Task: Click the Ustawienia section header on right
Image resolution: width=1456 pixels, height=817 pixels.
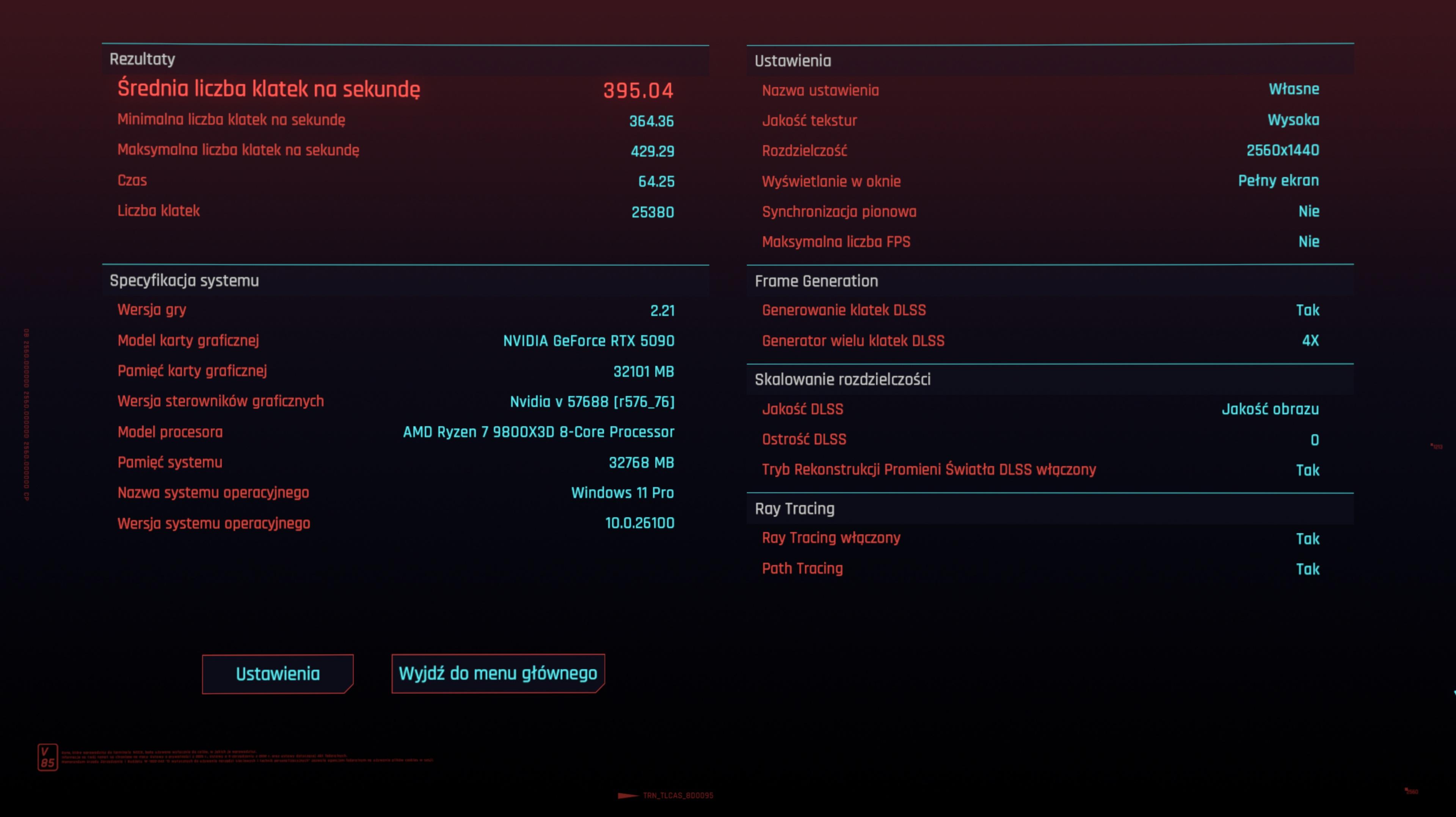Action: click(x=792, y=61)
